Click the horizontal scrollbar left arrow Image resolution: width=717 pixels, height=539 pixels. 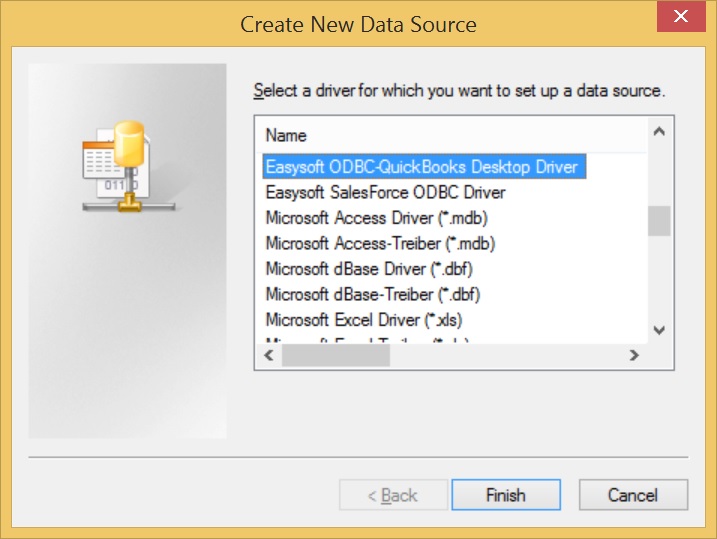(269, 355)
